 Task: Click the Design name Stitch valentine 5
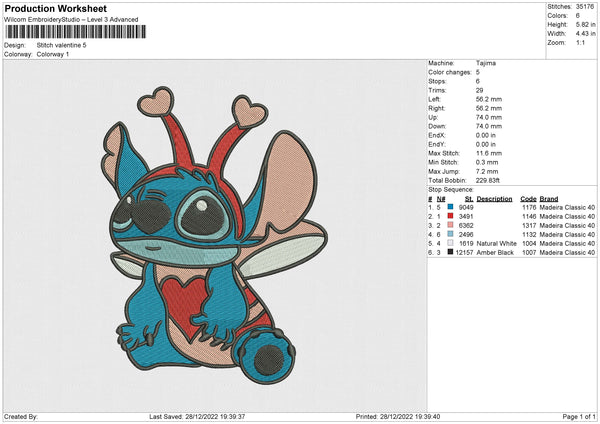(x=62, y=45)
